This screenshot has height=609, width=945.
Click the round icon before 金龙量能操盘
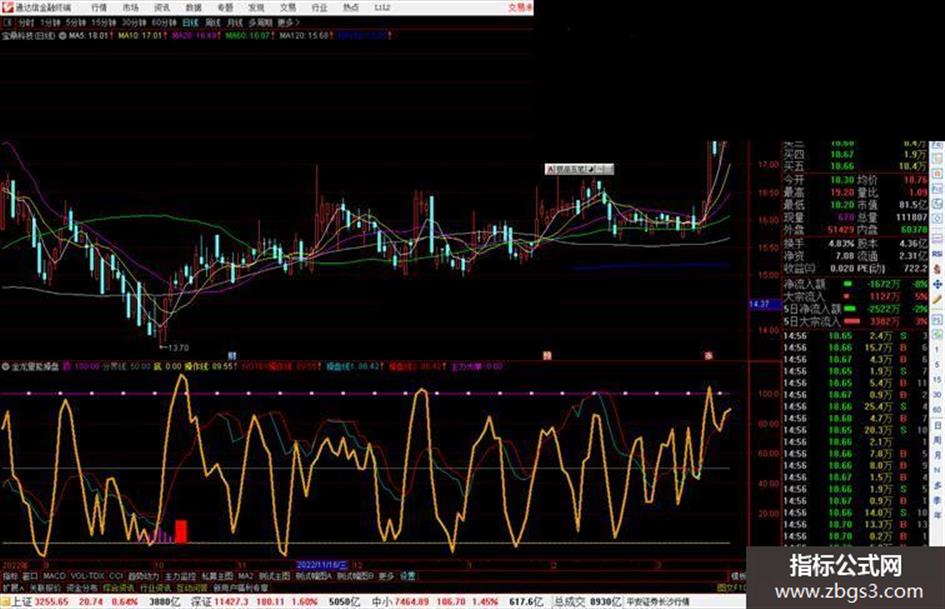coord(5,366)
